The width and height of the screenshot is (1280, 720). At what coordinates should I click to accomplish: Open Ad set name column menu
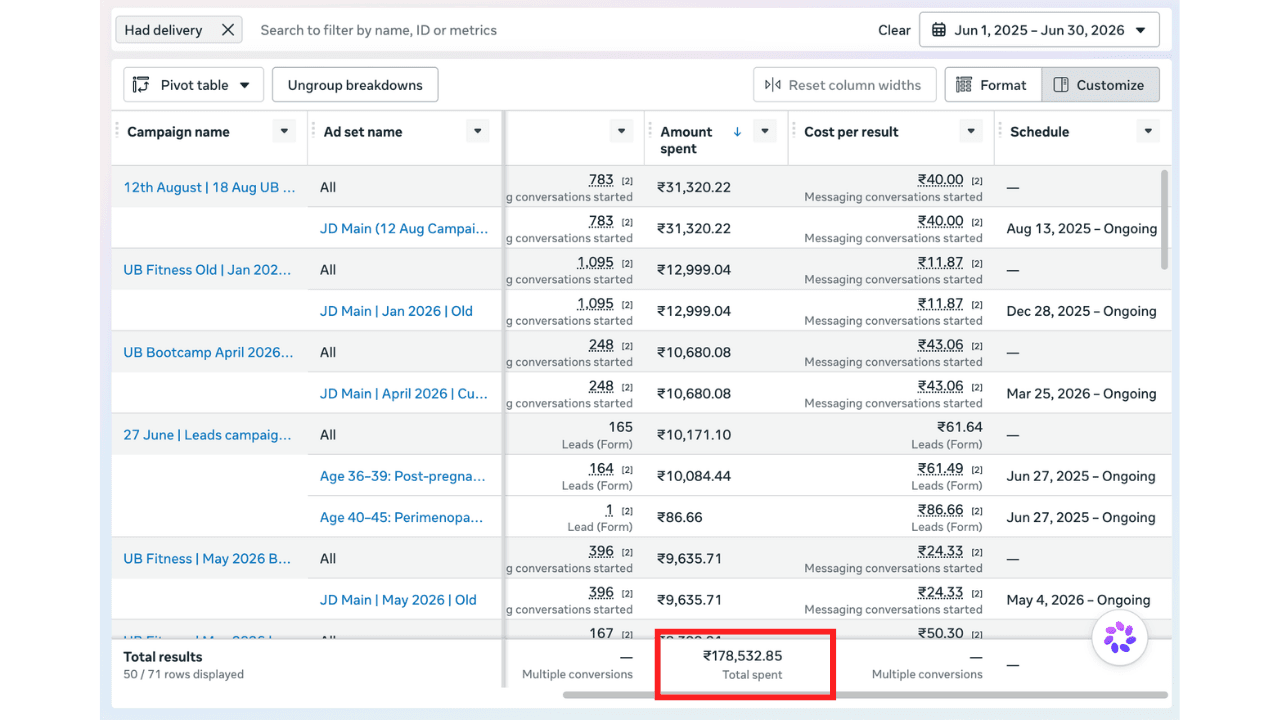[478, 131]
